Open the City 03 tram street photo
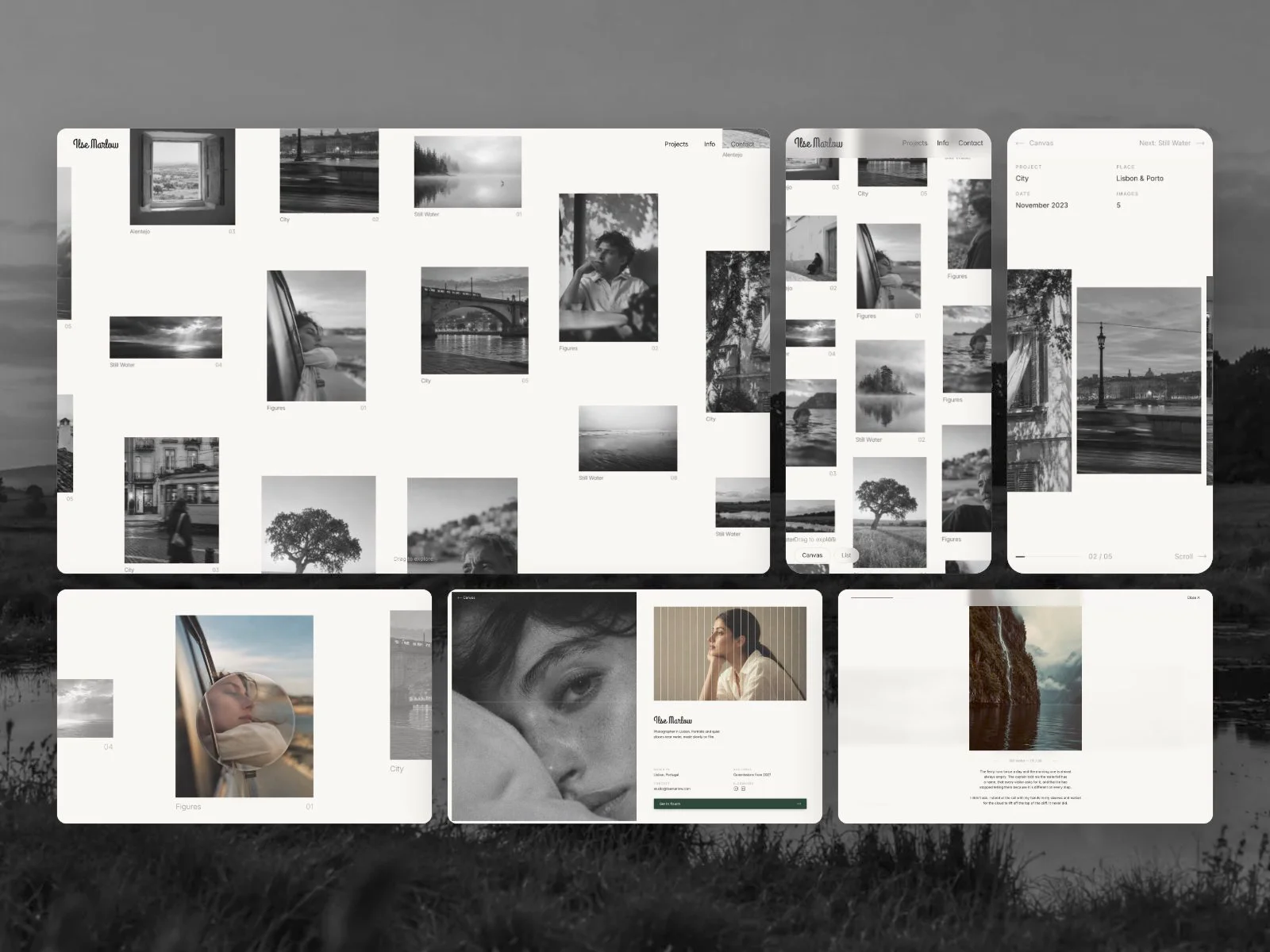 pyautogui.click(x=171, y=500)
